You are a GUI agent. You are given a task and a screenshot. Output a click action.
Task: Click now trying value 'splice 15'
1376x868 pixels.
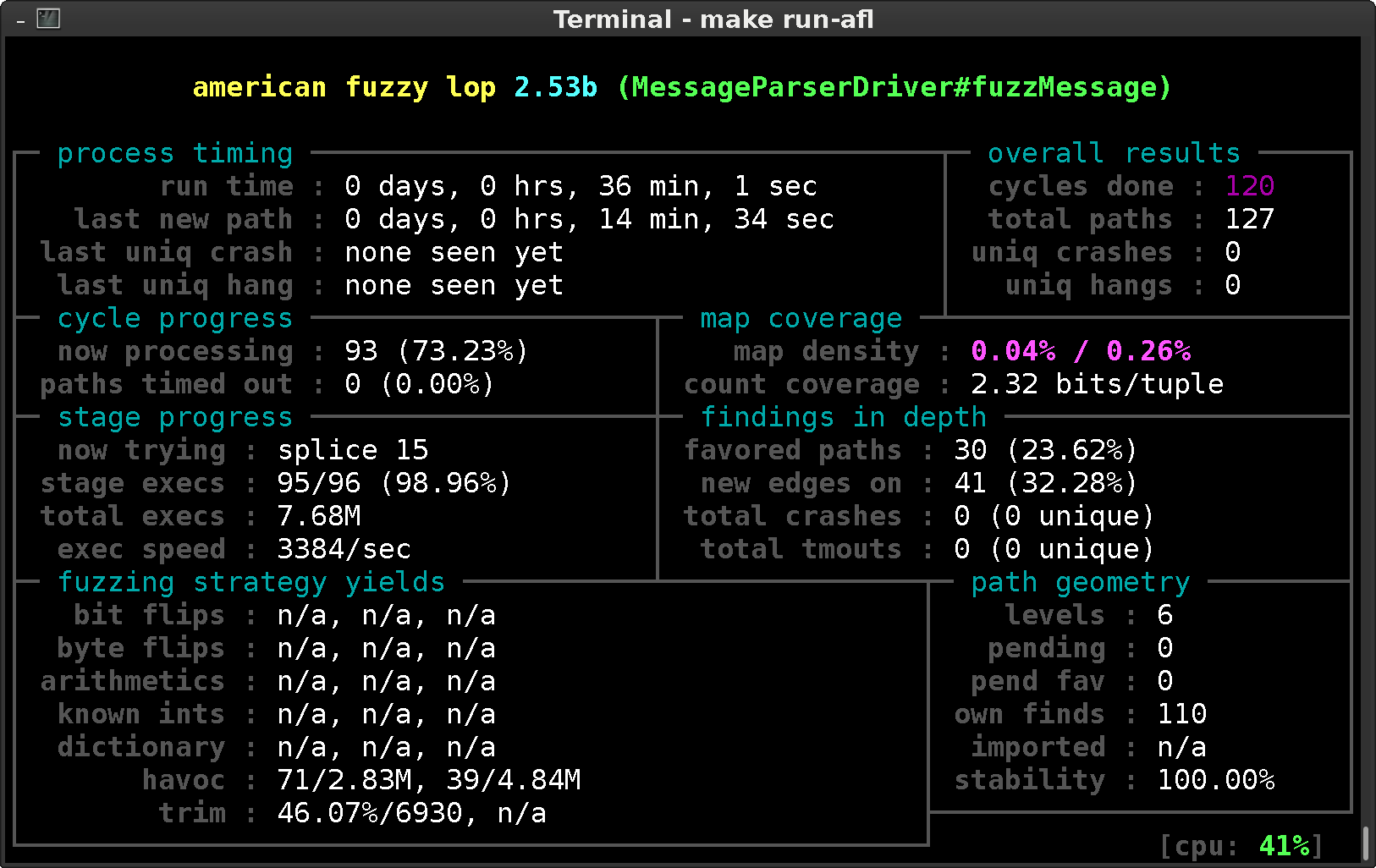pyautogui.click(x=353, y=450)
